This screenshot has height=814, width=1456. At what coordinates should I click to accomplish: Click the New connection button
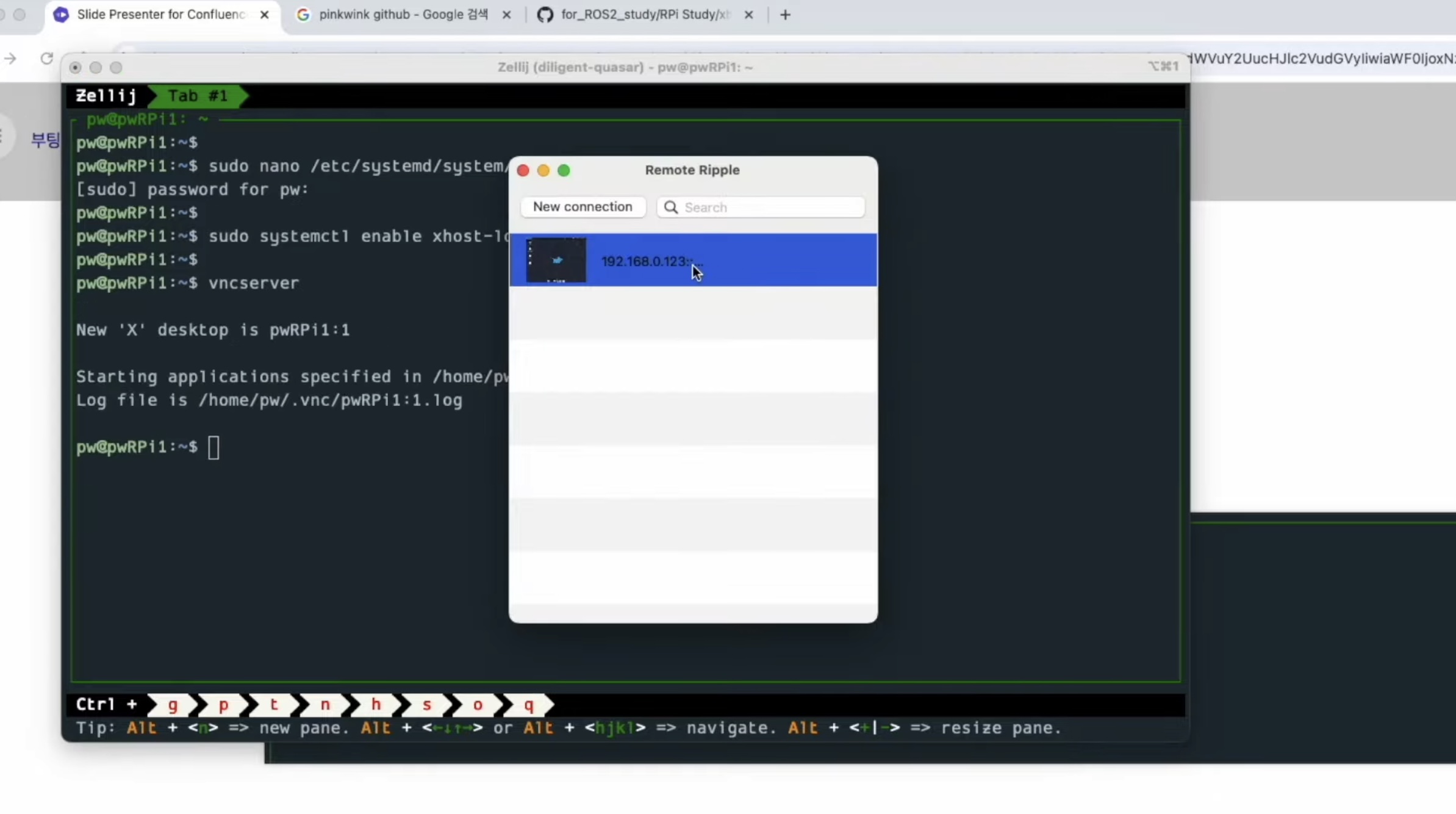pos(583,207)
